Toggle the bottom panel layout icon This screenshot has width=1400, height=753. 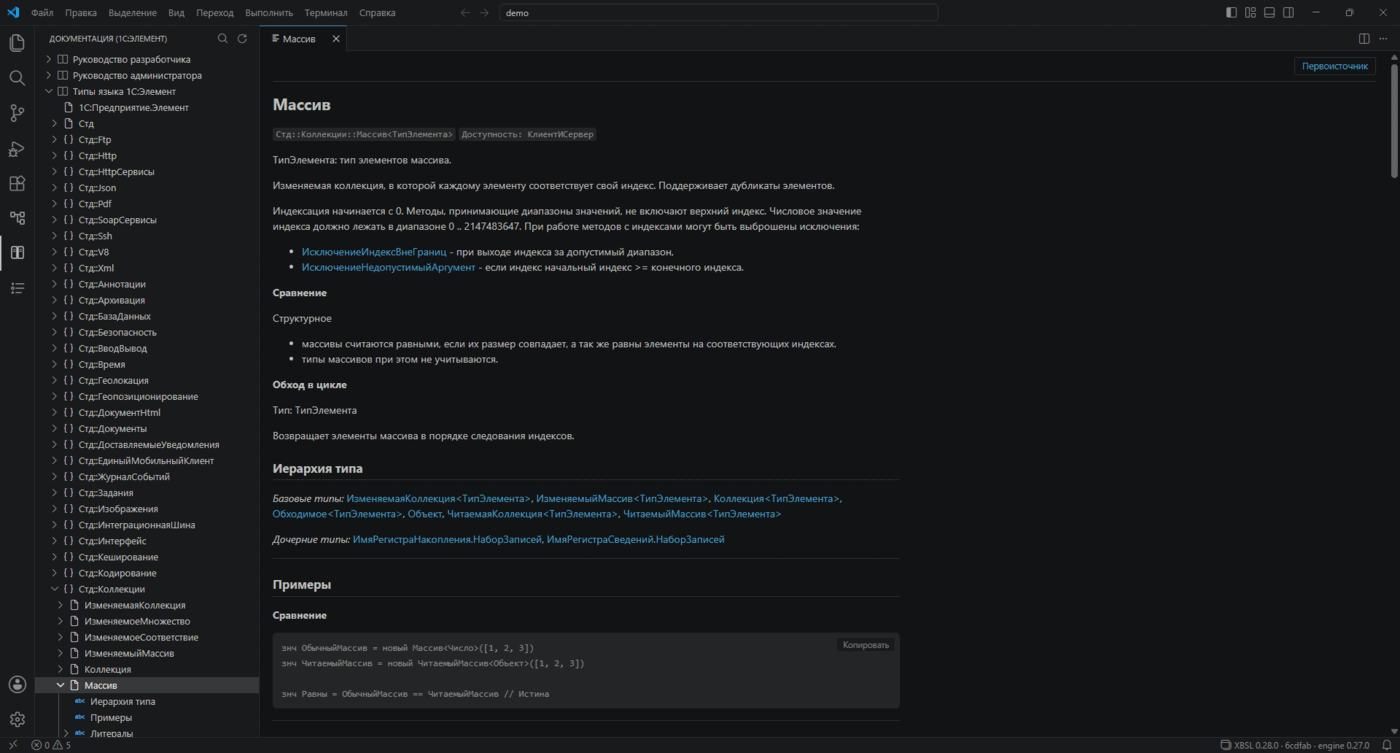tap(1269, 13)
